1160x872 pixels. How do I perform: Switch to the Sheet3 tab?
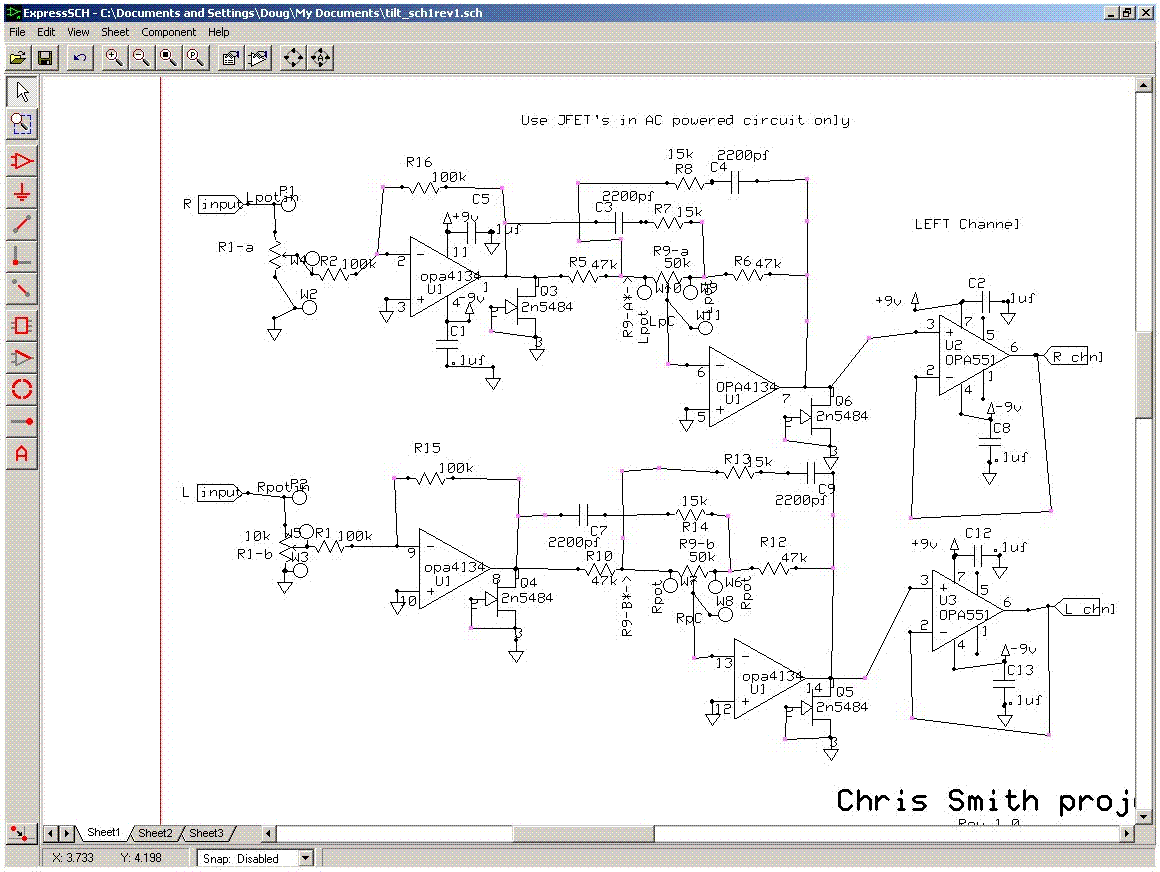coord(206,833)
